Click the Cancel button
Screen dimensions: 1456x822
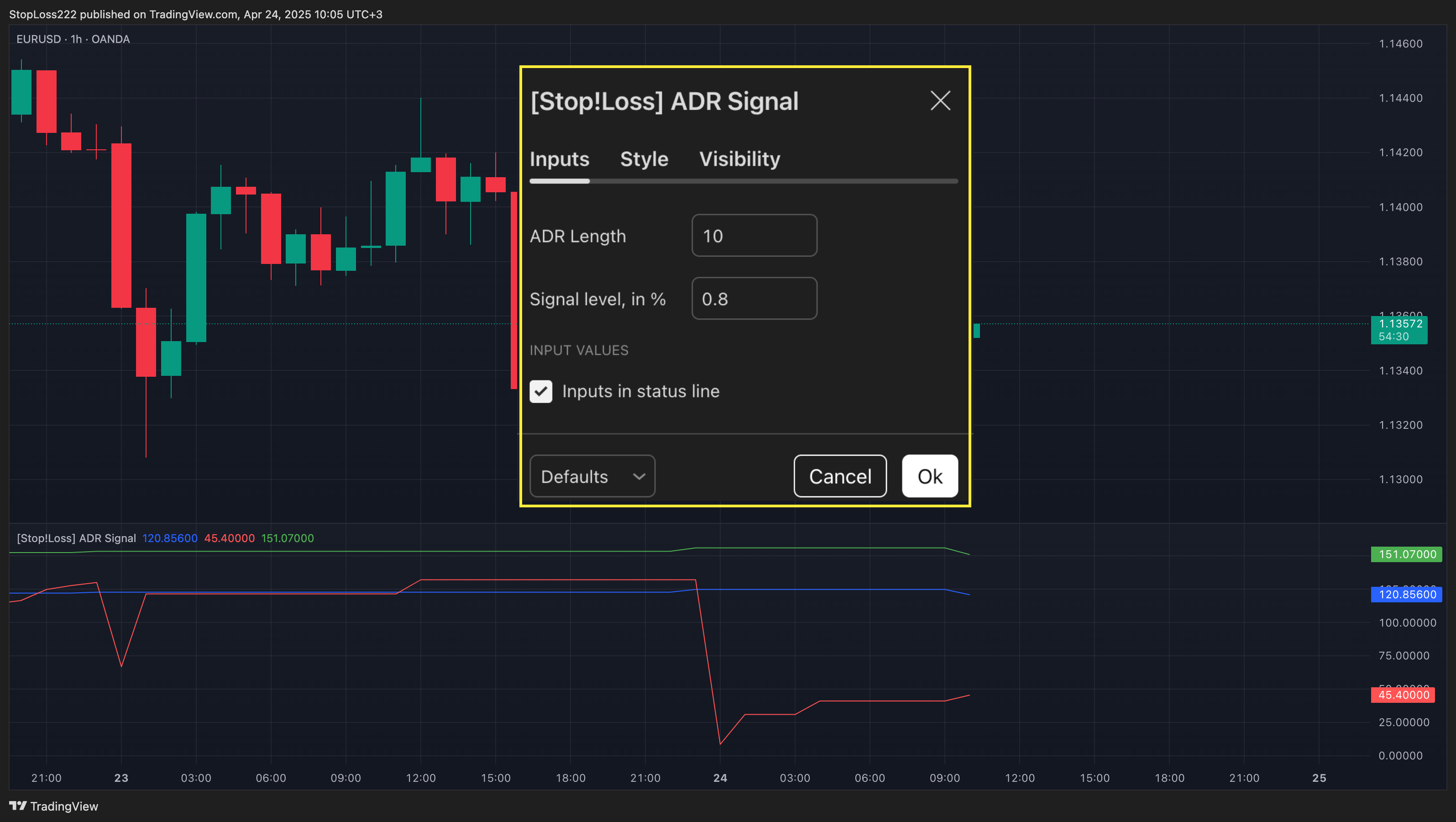pos(840,476)
